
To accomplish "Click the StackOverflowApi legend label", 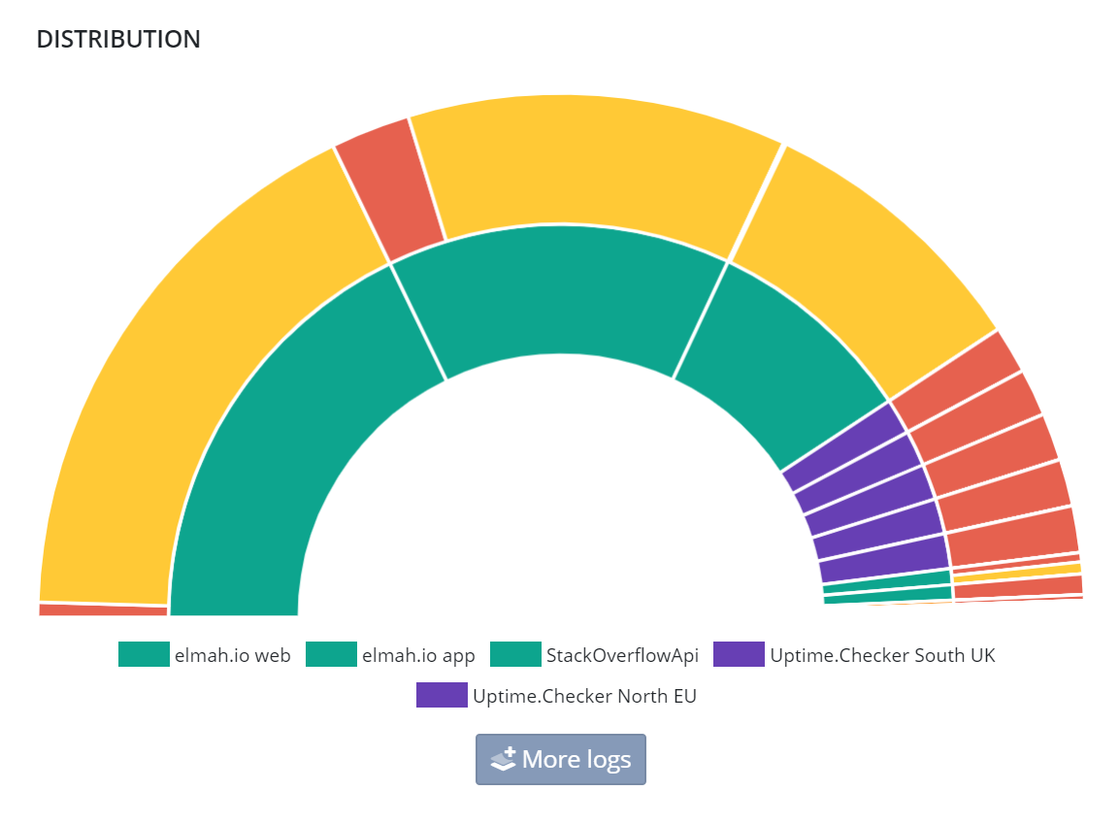I will 622,655.
